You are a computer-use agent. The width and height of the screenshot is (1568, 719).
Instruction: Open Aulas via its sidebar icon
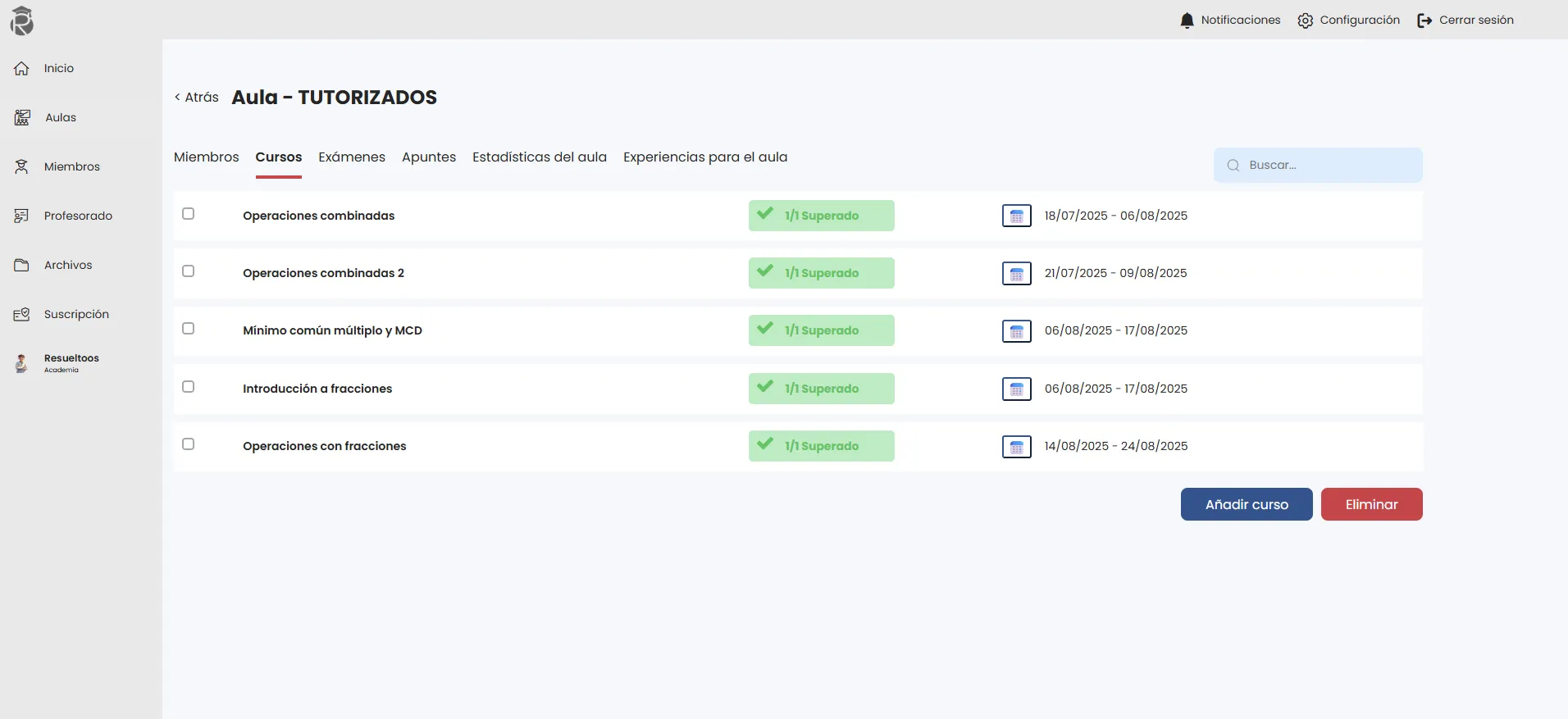(22, 117)
